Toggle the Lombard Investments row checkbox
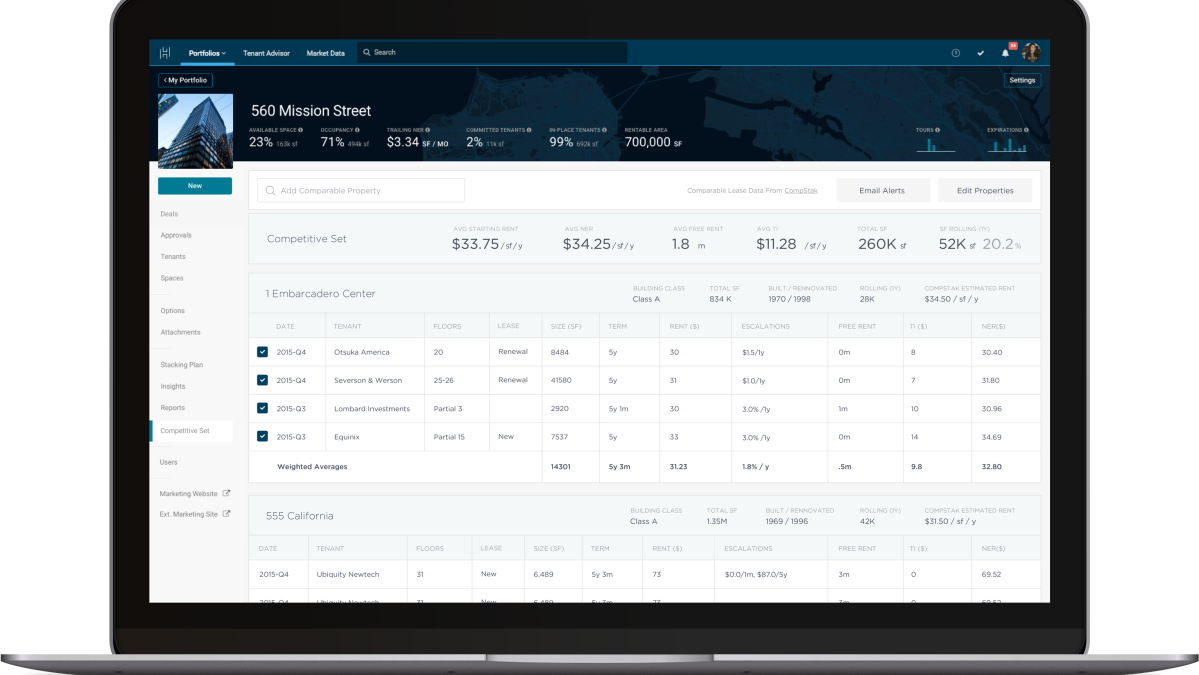Screen dimensions: 1199x675 [262, 408]
